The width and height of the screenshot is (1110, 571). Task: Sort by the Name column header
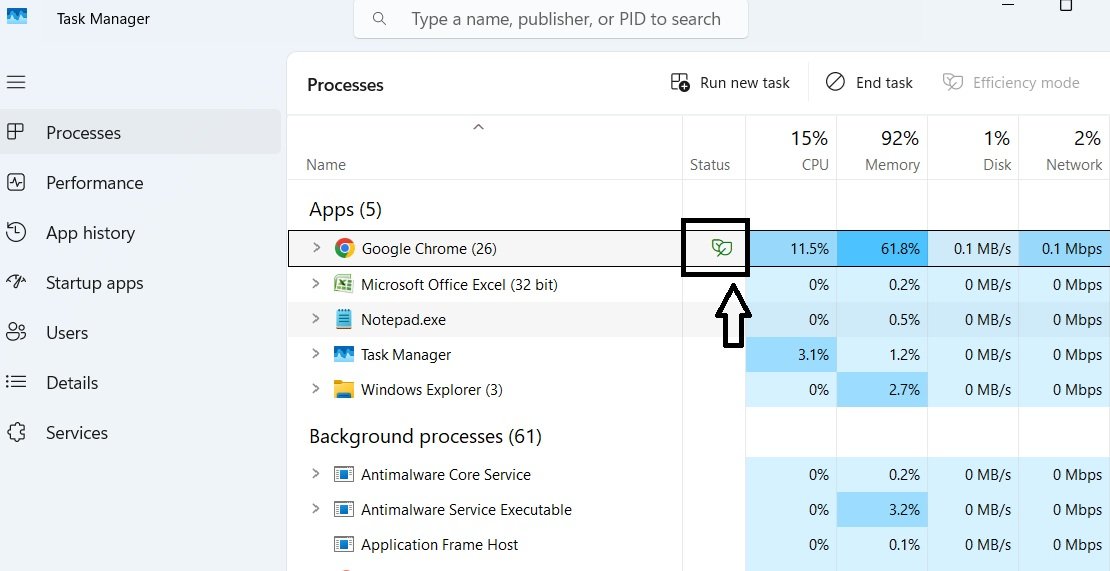484,147
